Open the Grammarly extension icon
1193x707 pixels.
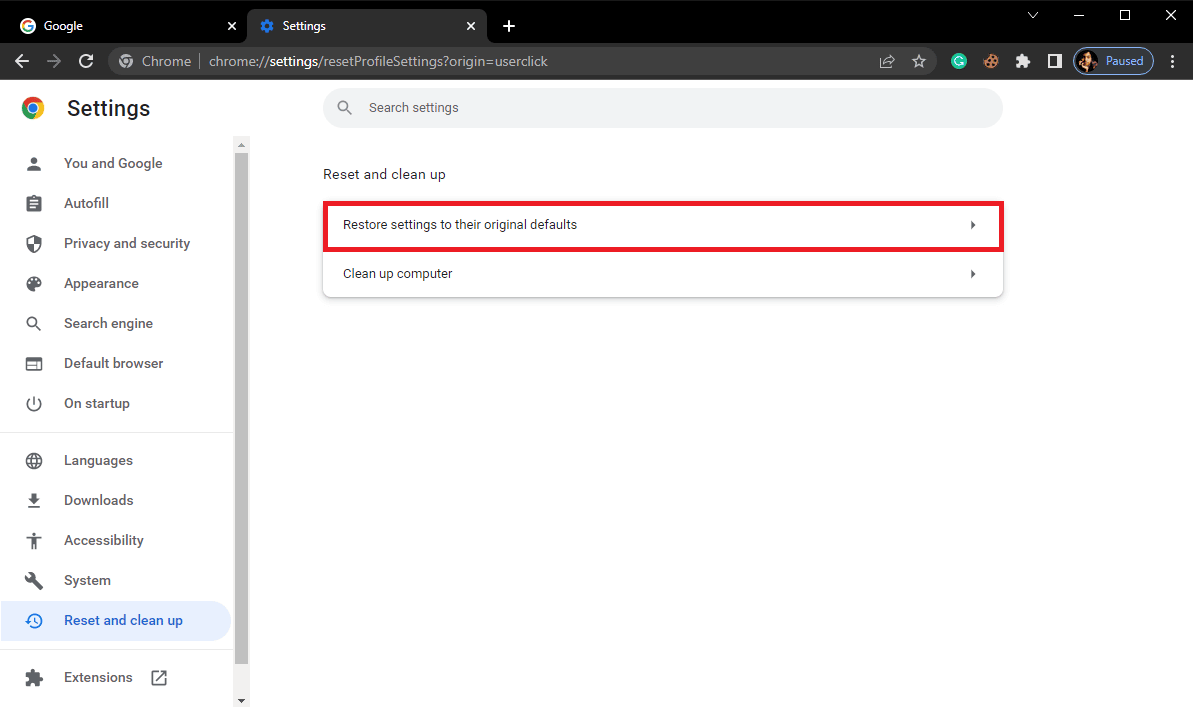[x=959, y=61]
